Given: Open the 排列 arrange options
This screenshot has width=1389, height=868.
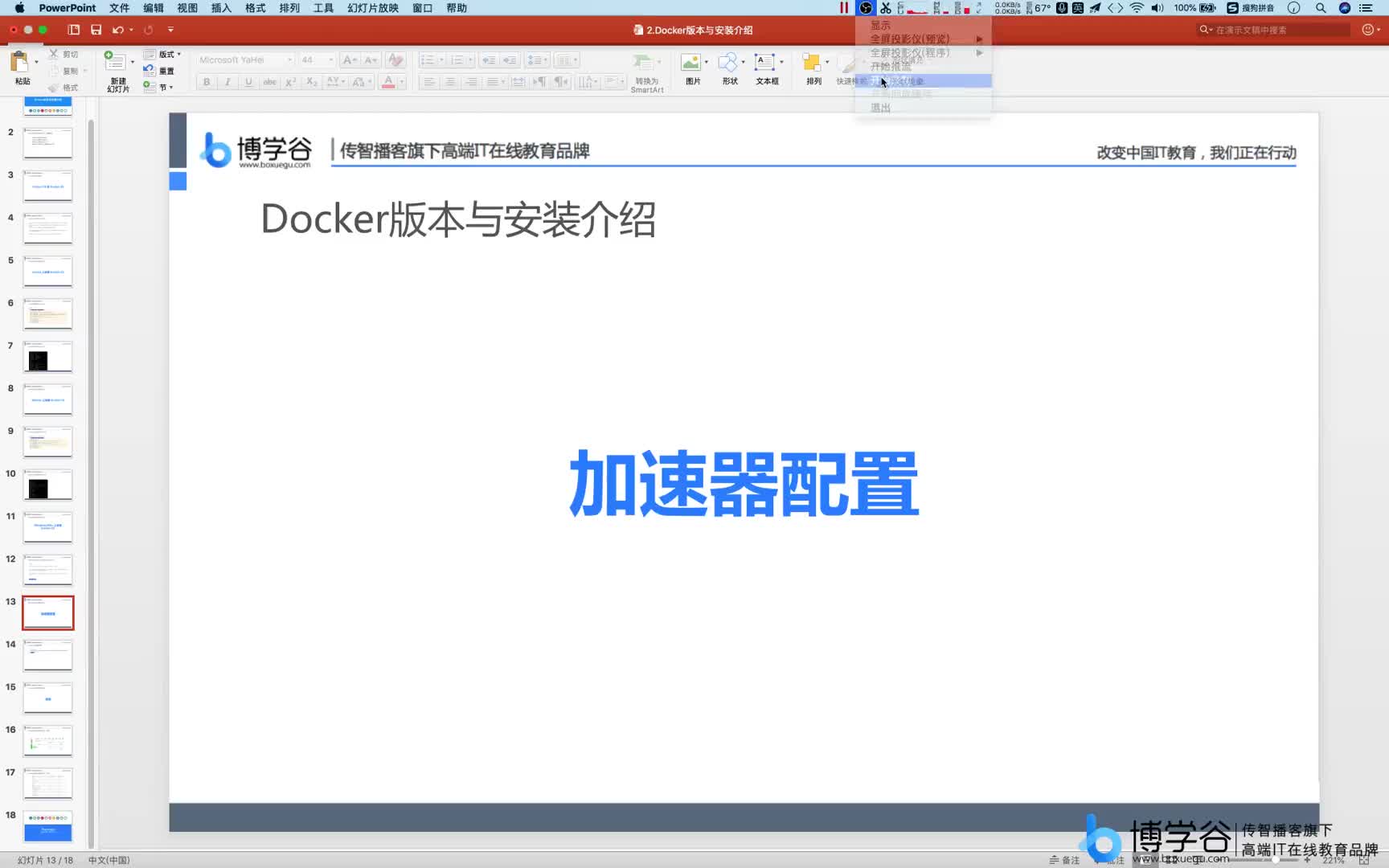Looking at the screenshot, I should (814, 69).
